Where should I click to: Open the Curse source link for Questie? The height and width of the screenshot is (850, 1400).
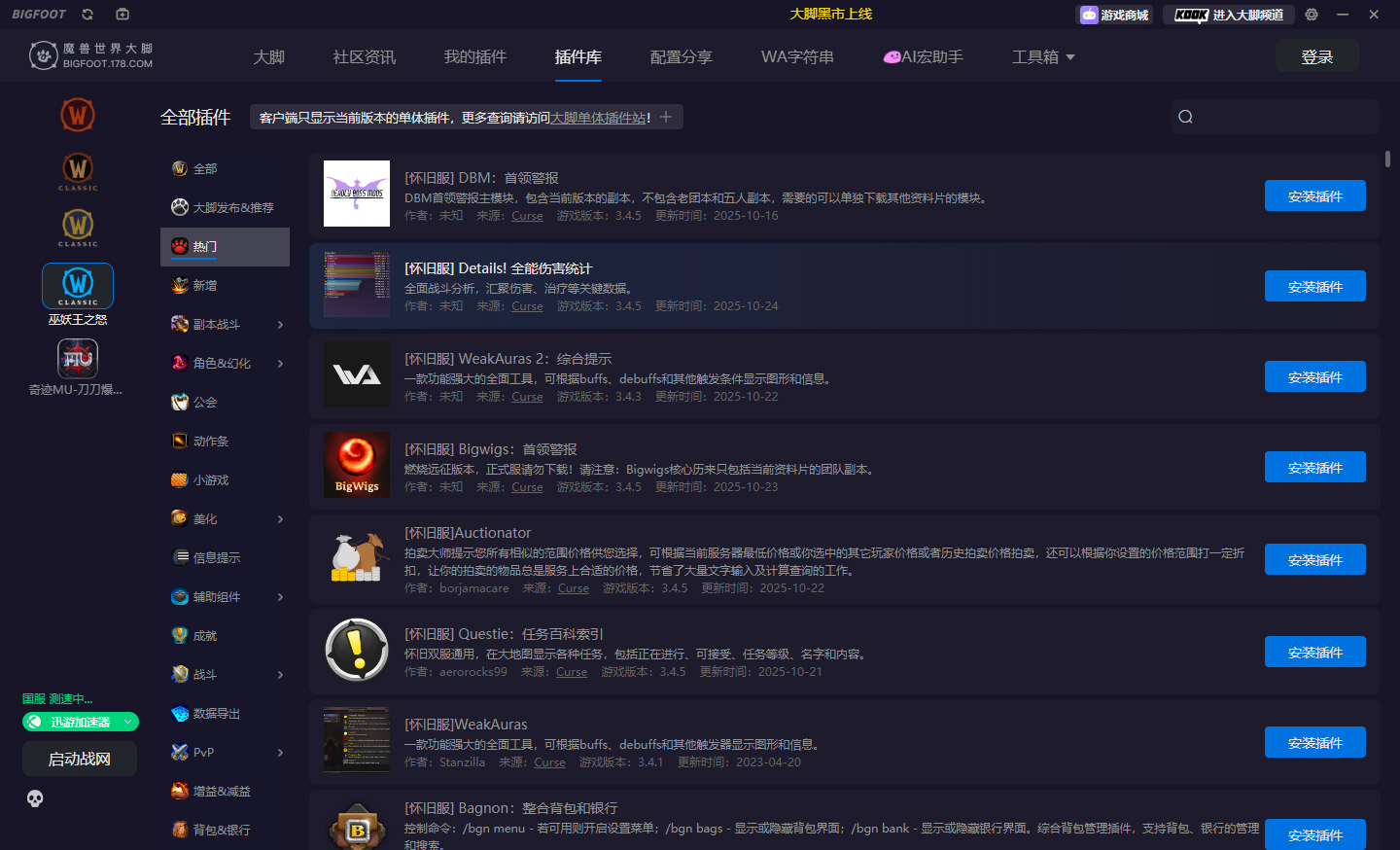[x=572, y=672]
